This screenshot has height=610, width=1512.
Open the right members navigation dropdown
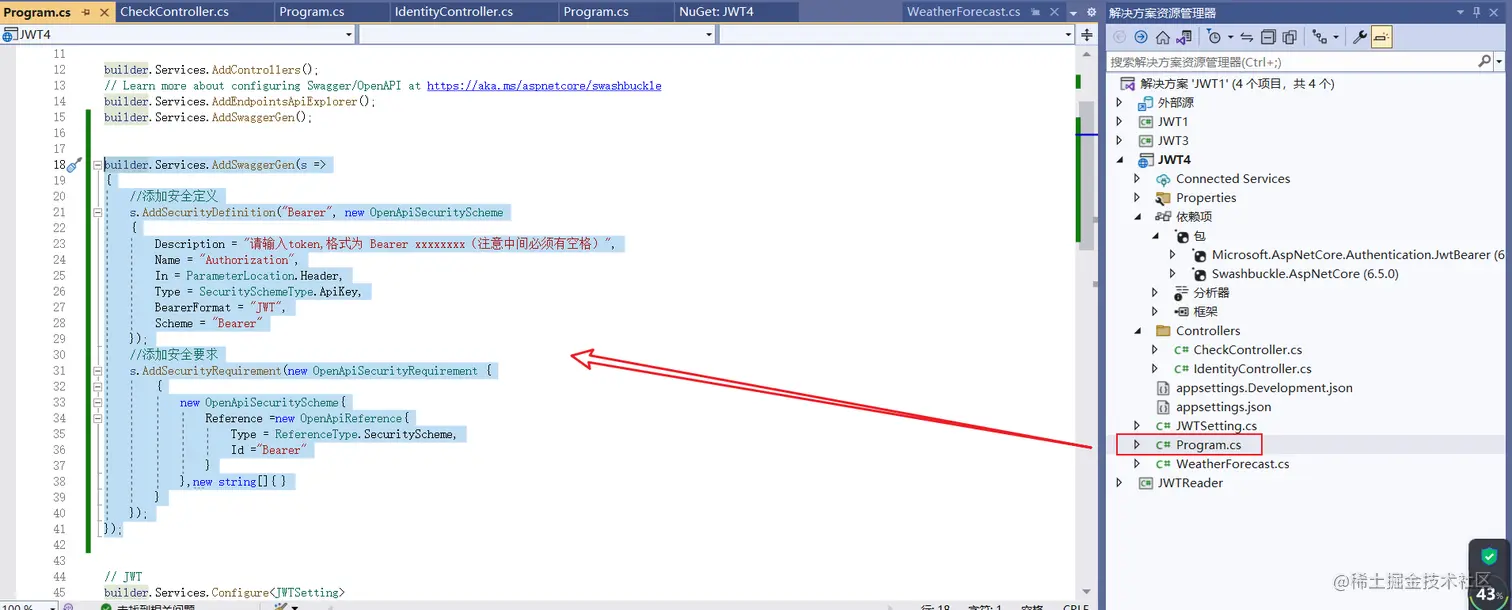click(x=896, y=34)
